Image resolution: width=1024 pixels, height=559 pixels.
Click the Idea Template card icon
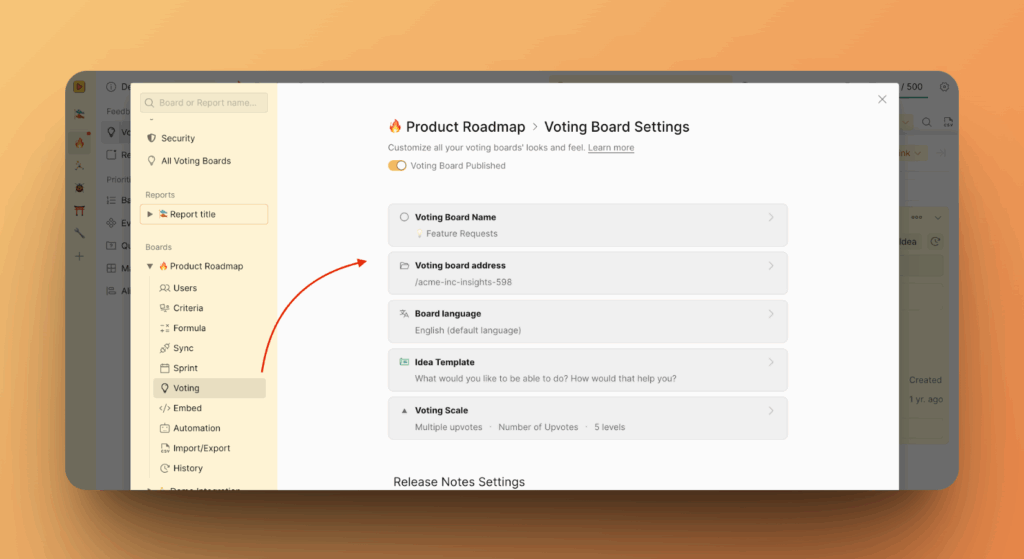pyautogui.click(x=404, y=362)
